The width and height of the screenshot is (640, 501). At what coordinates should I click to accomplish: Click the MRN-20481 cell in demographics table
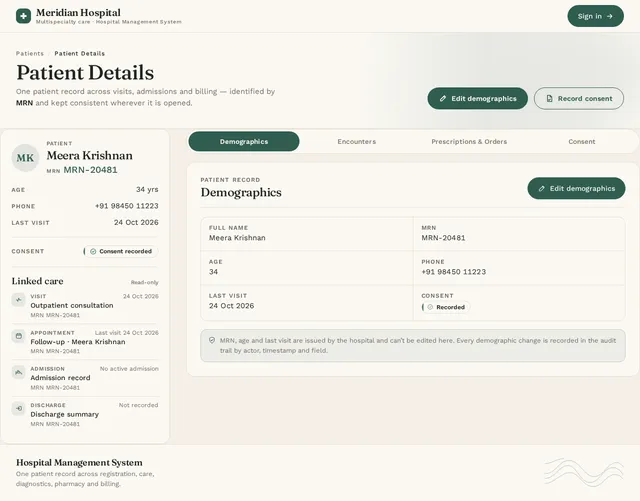[519, 234]
